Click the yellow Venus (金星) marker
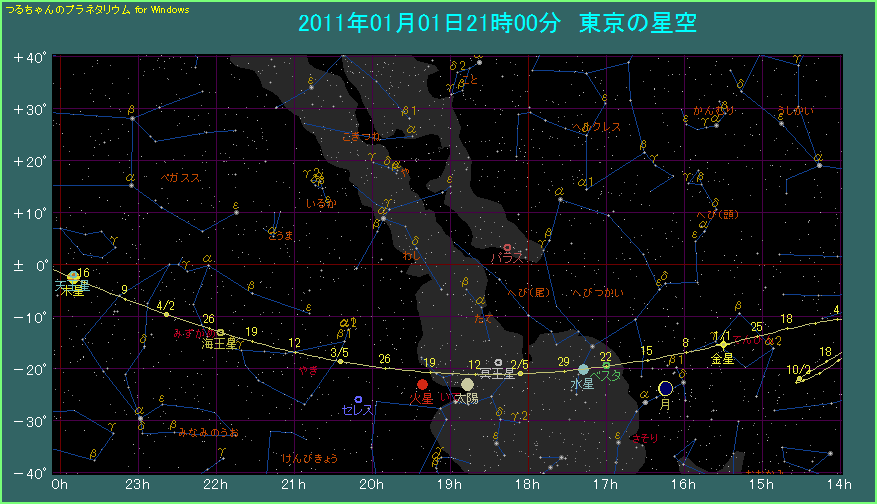877x504 pixels. pyautogui.click(x=723, y=345)
